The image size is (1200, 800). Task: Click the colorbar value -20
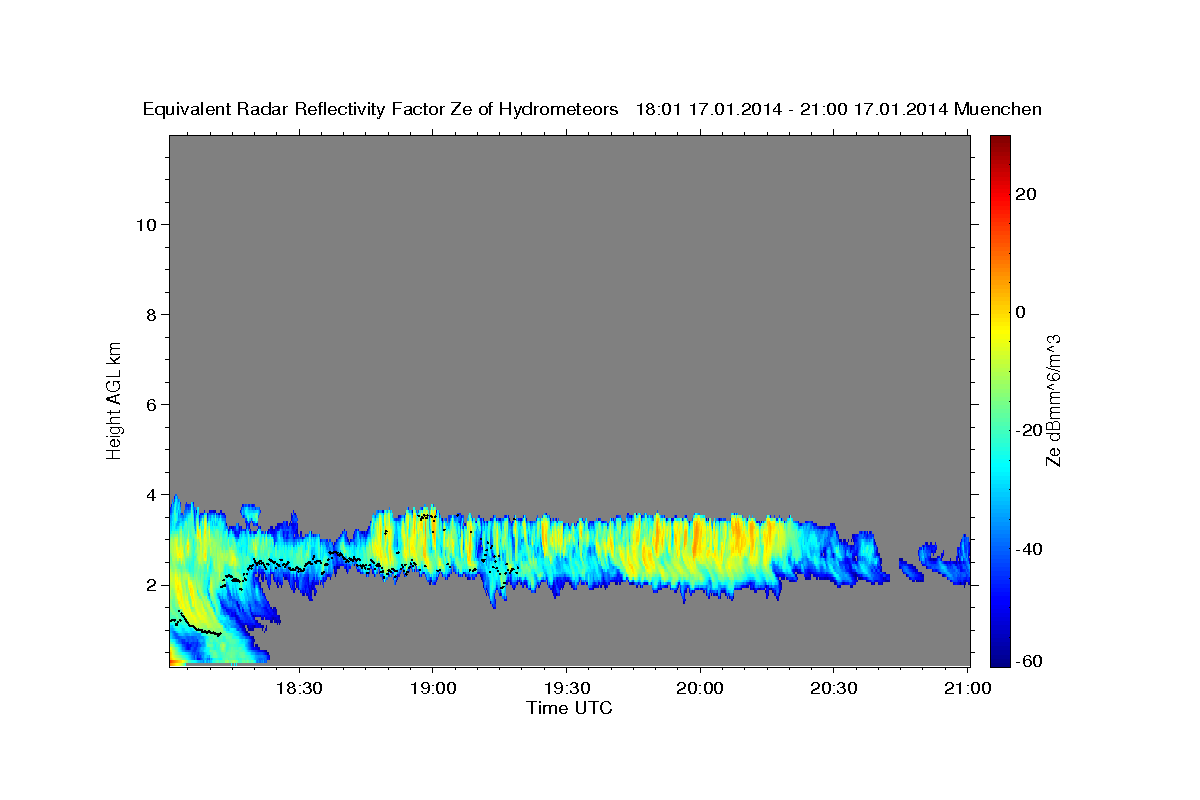[x=1029, y=430]
